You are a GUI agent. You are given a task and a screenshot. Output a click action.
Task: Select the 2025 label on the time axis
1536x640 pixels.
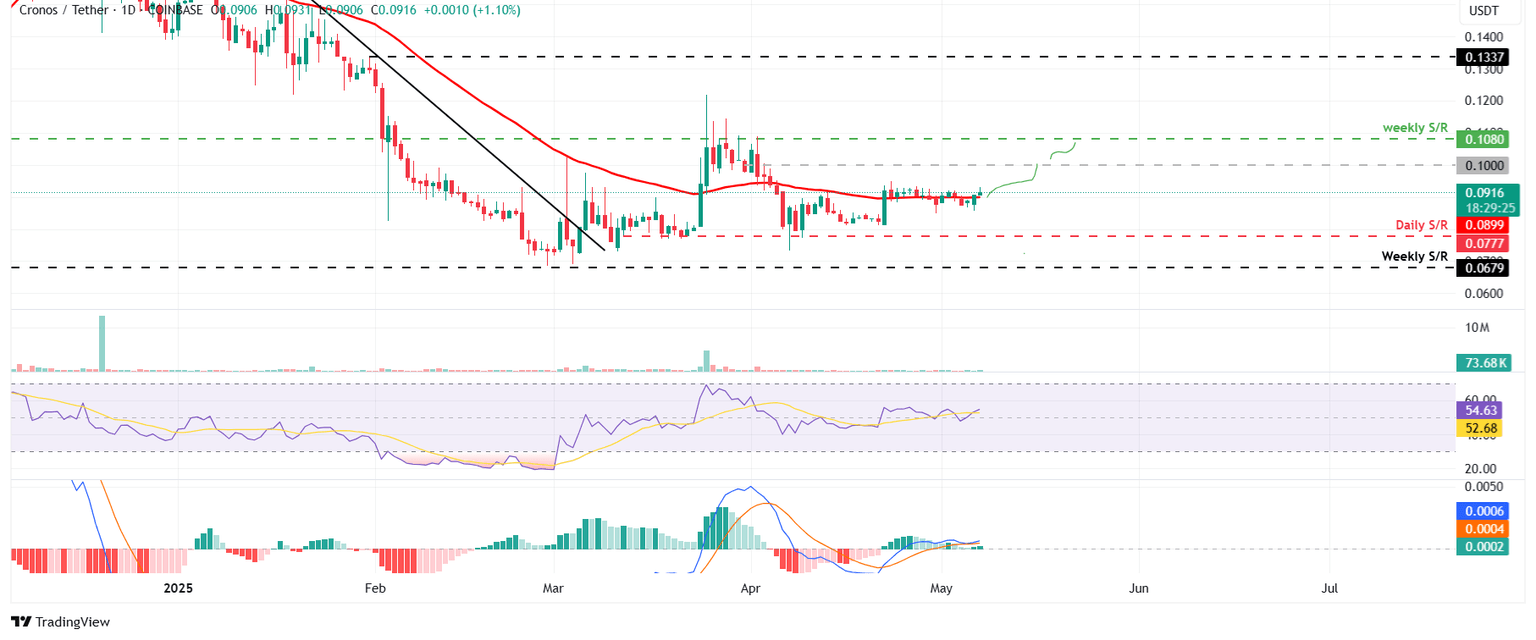[178, 589]
